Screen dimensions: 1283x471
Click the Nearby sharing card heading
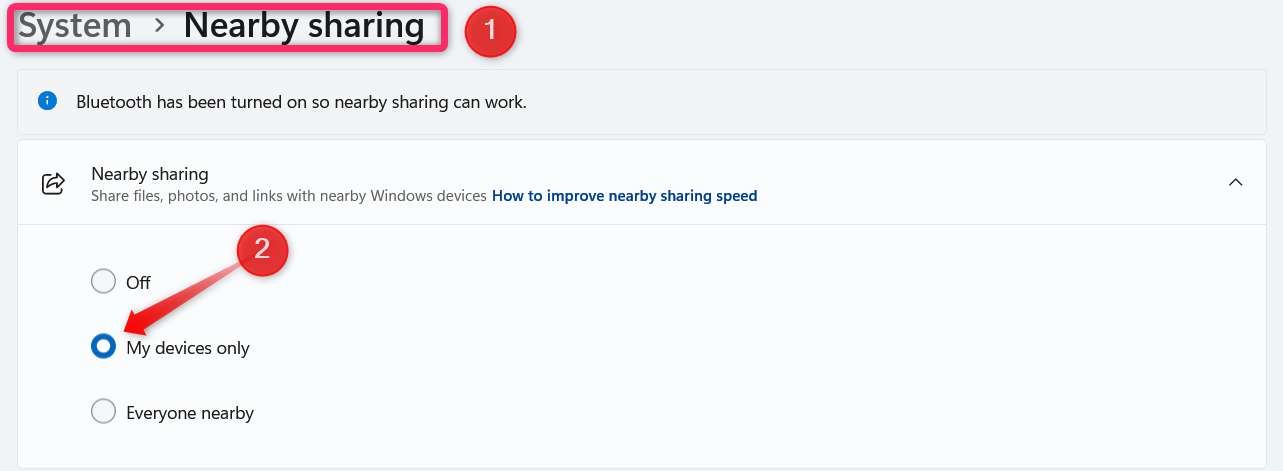(150, 174)
